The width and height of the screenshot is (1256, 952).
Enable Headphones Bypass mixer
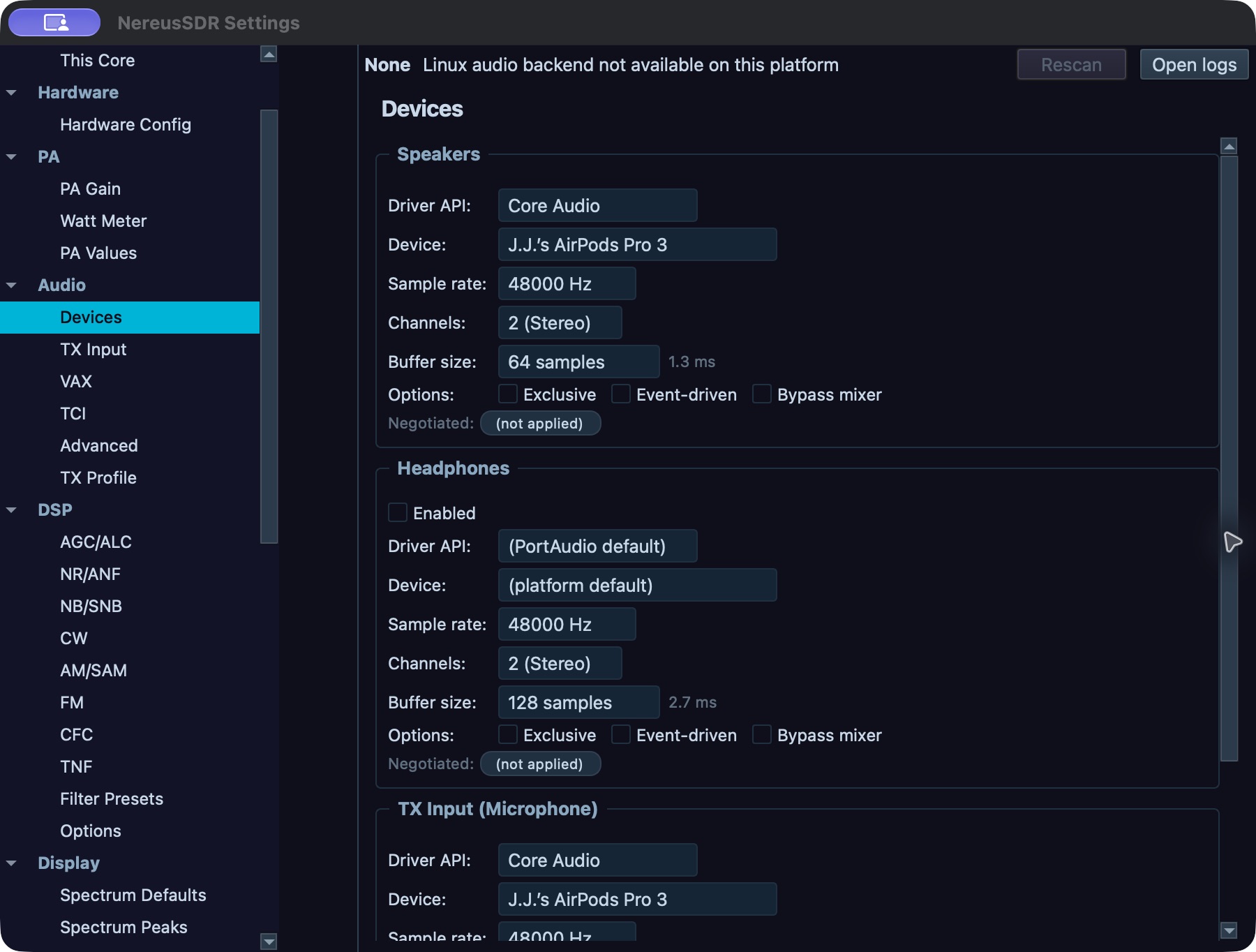click(x=762, y=735)
